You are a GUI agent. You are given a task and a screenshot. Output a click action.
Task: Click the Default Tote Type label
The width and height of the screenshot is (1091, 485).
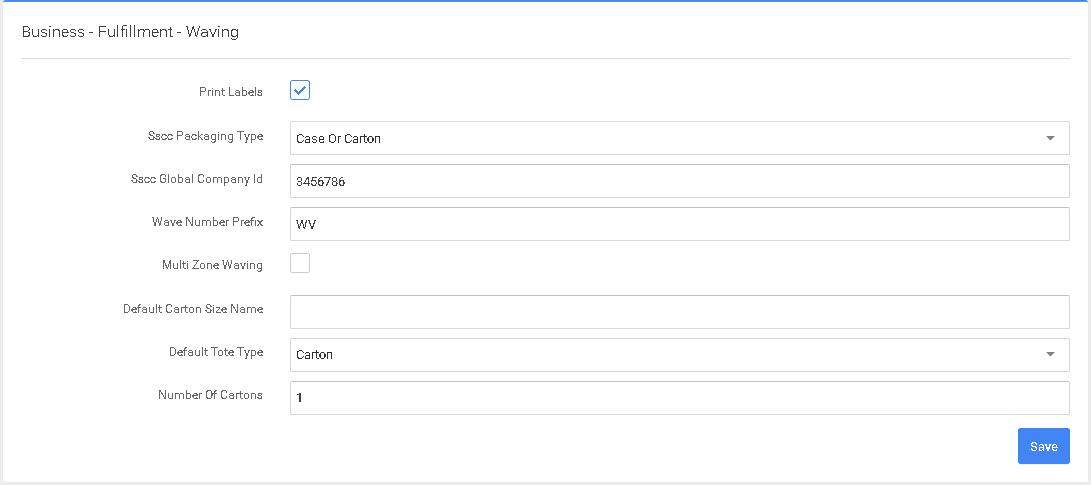(x=216, y=352)
